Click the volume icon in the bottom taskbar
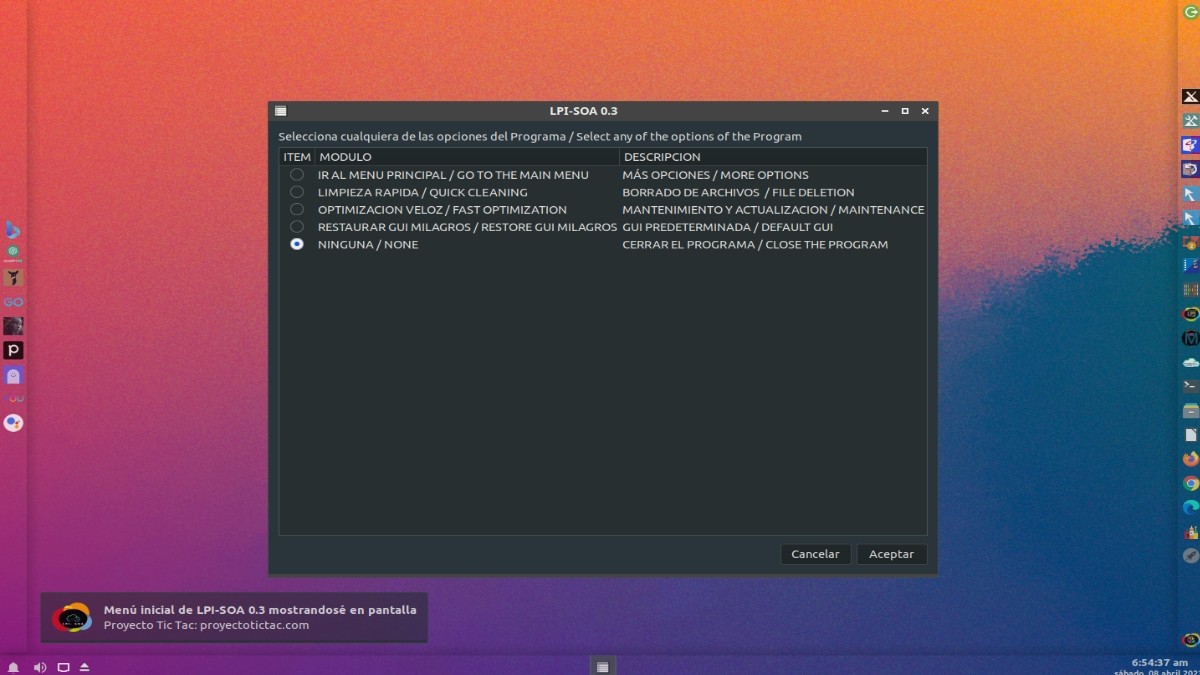This screenshot has height=675, width=1200. 40,667
